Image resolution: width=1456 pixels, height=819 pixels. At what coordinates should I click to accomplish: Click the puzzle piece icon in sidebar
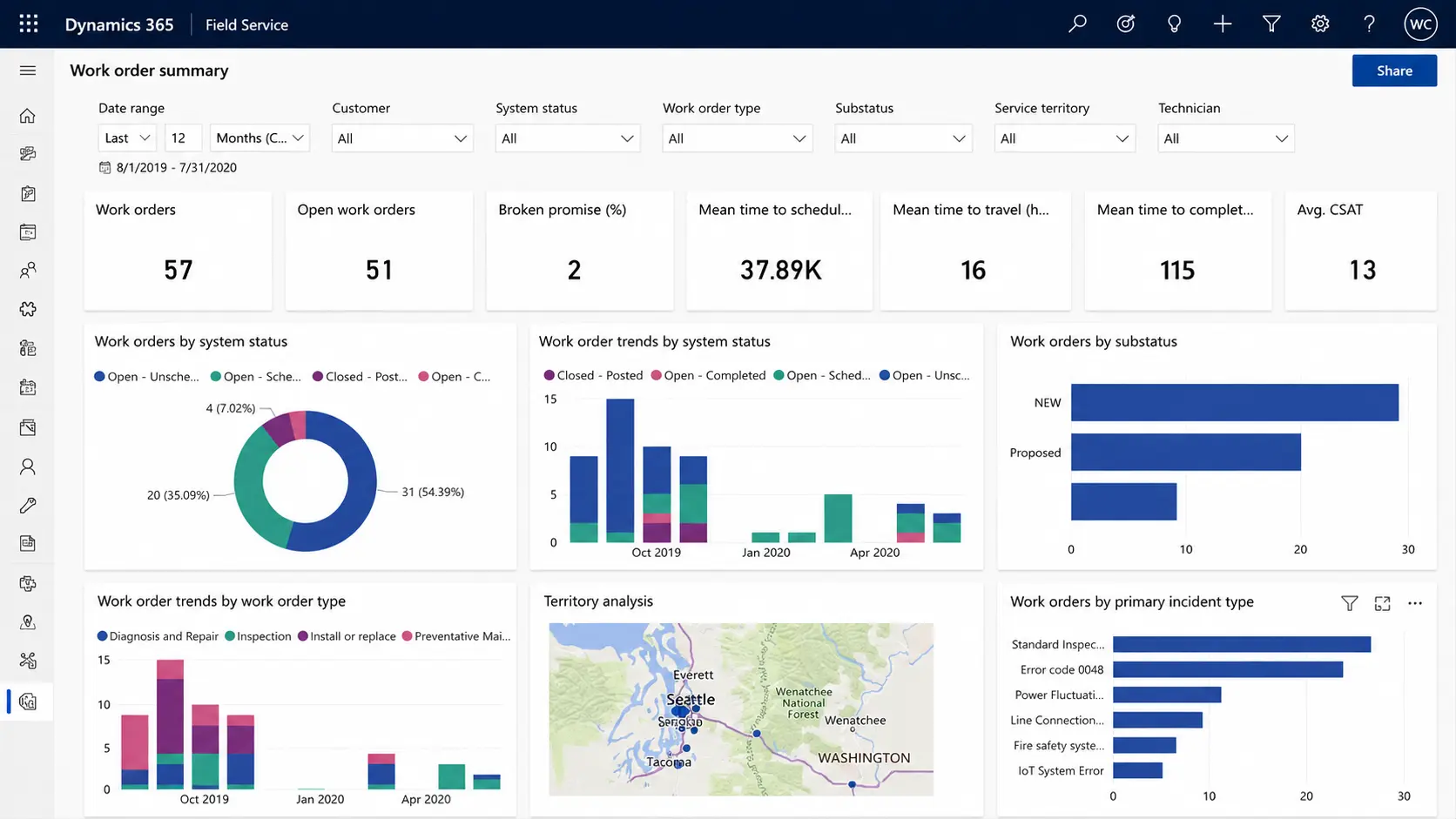click(28, 309)
